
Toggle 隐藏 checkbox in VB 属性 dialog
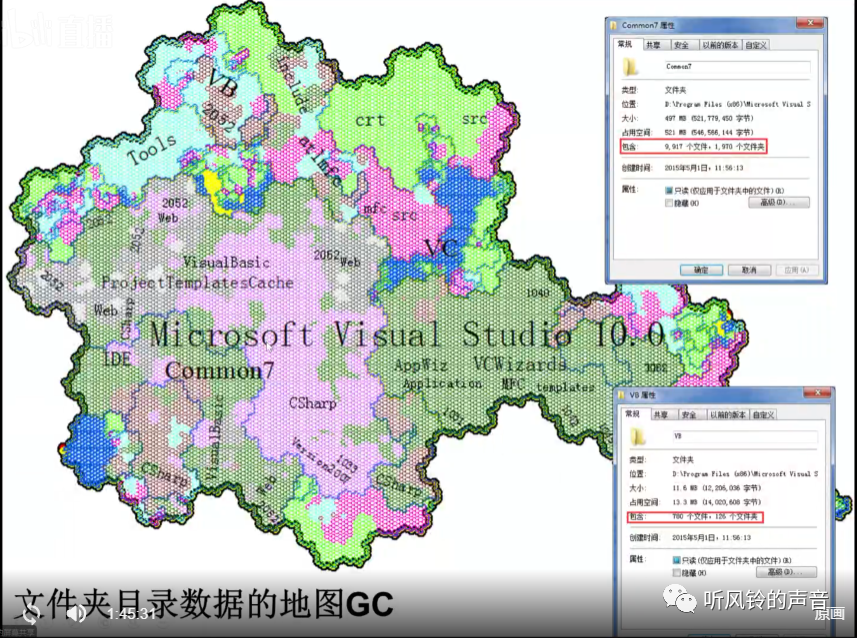[676, 572]
